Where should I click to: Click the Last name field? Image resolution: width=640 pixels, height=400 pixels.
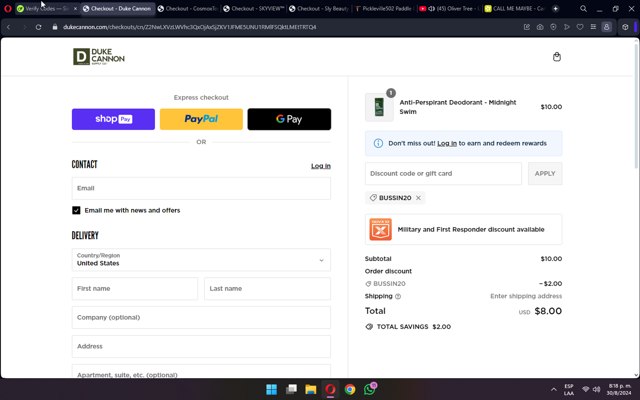267,289
